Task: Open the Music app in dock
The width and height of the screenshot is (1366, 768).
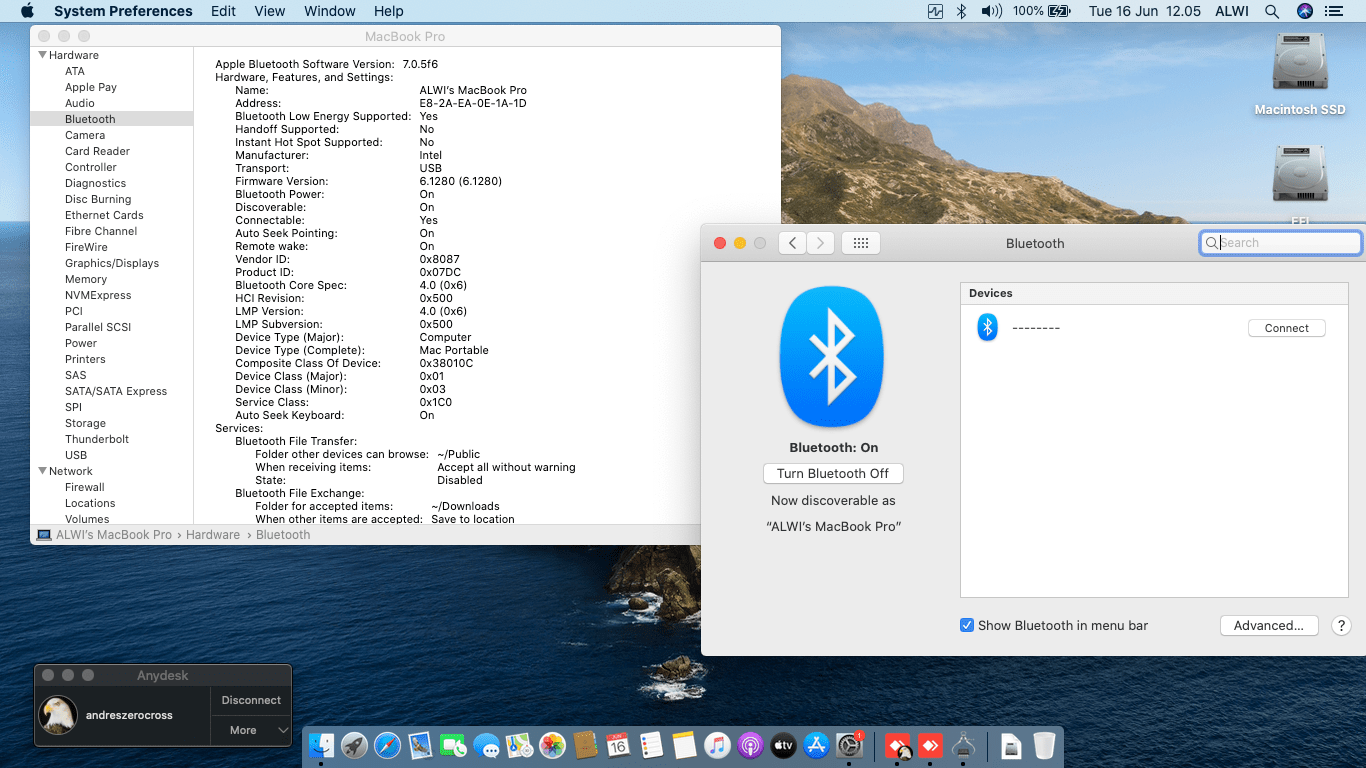Action: pyautogui.click(x=716, y=745)
